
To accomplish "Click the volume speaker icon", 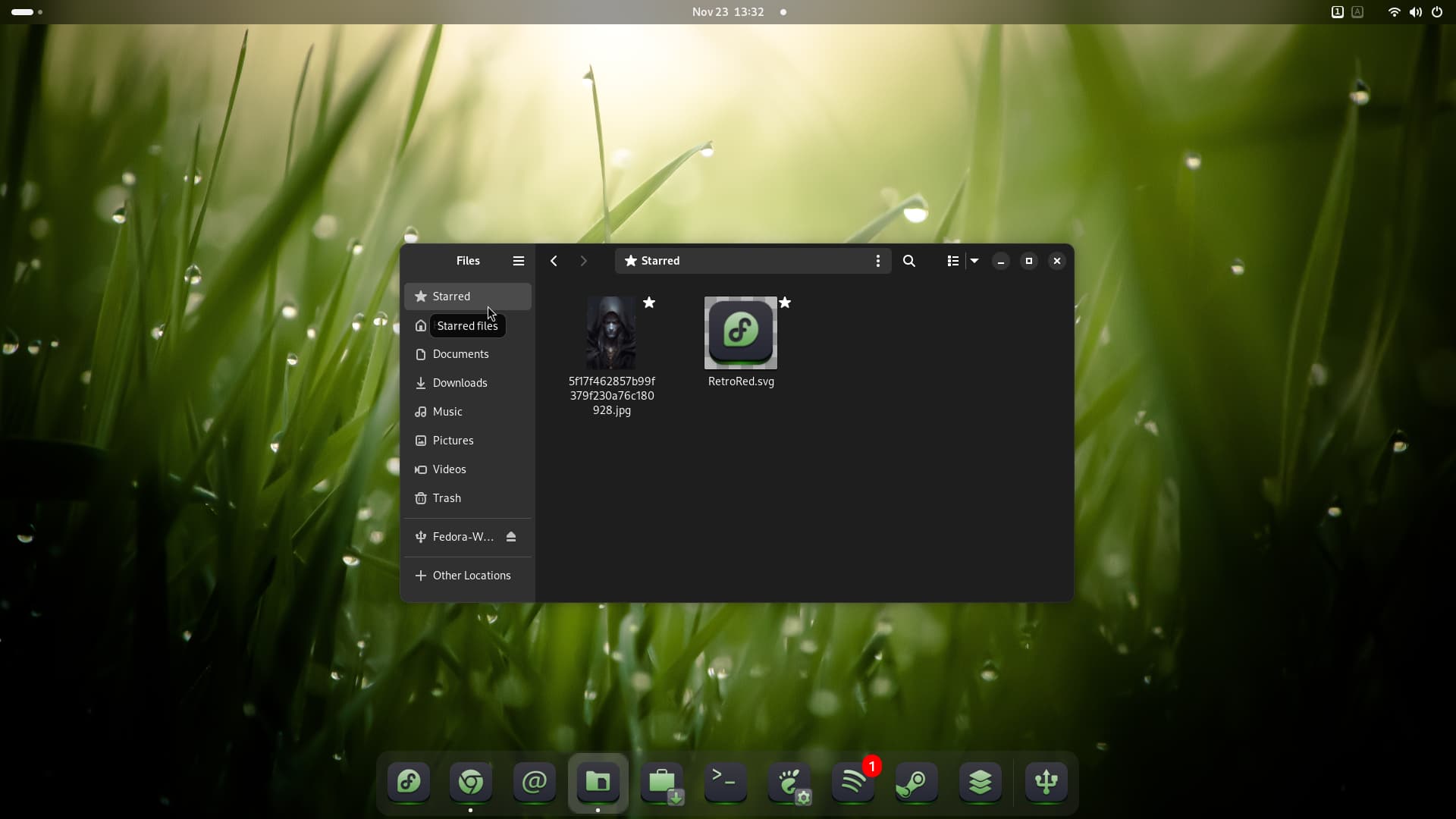I will tap(1416, 12).
